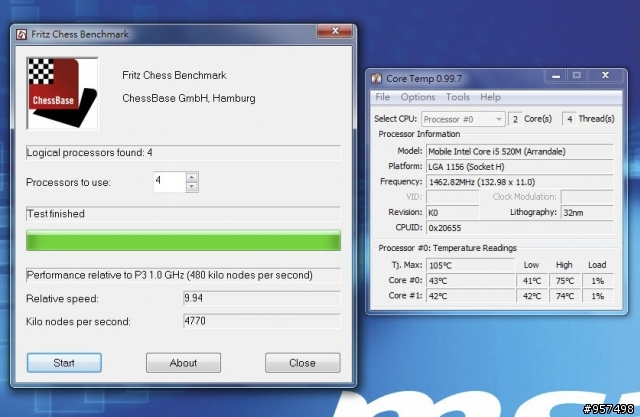Screen dimensions: 640x417
Task: Click the Core Temp title bar icon
Action: [376, 78]
